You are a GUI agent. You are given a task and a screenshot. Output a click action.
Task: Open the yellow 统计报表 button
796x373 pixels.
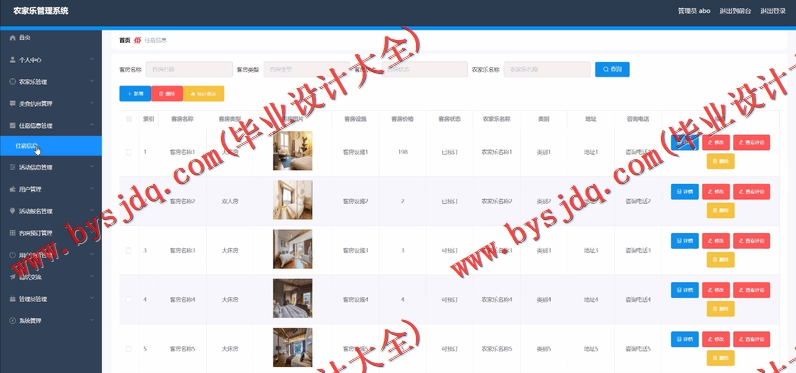tap(204, 94)
